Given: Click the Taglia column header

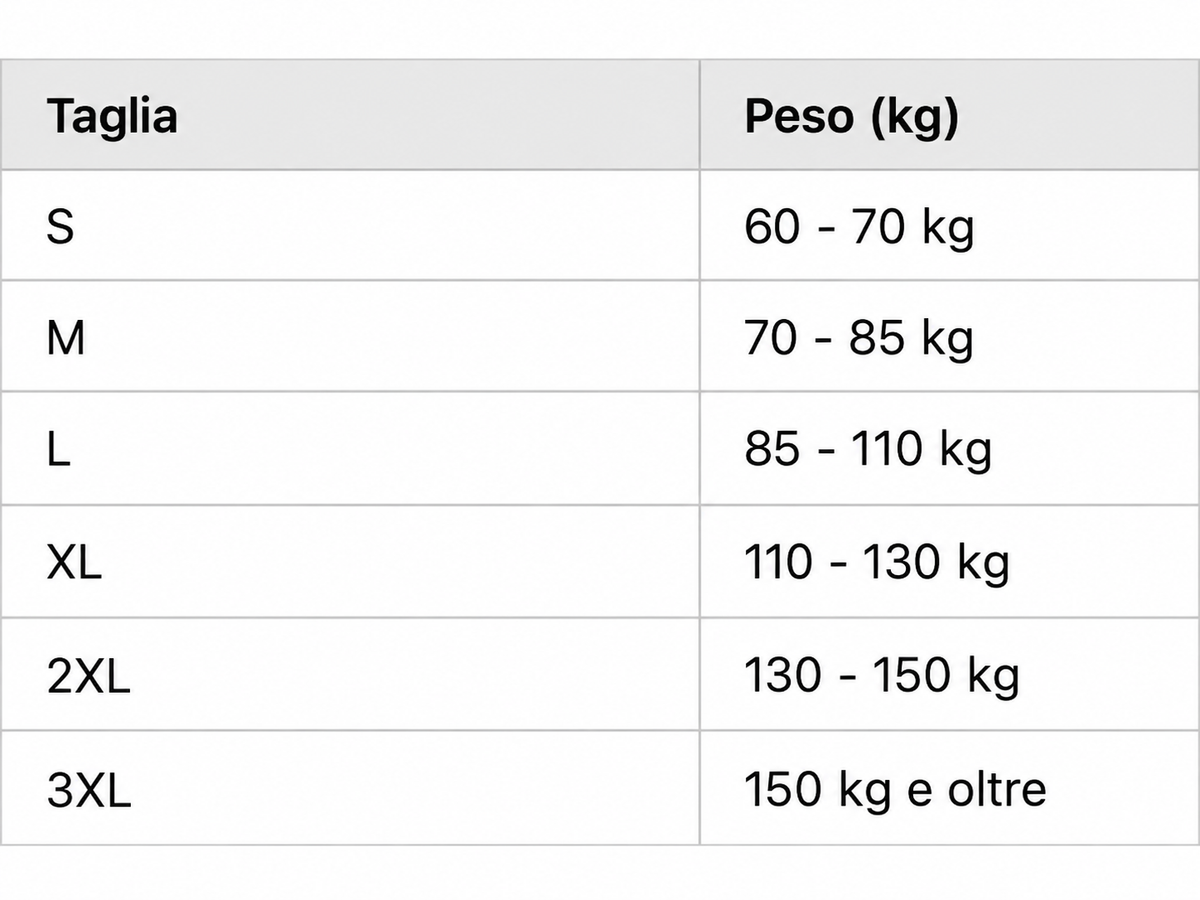Looking at the screenshot, I should point(350,114).
